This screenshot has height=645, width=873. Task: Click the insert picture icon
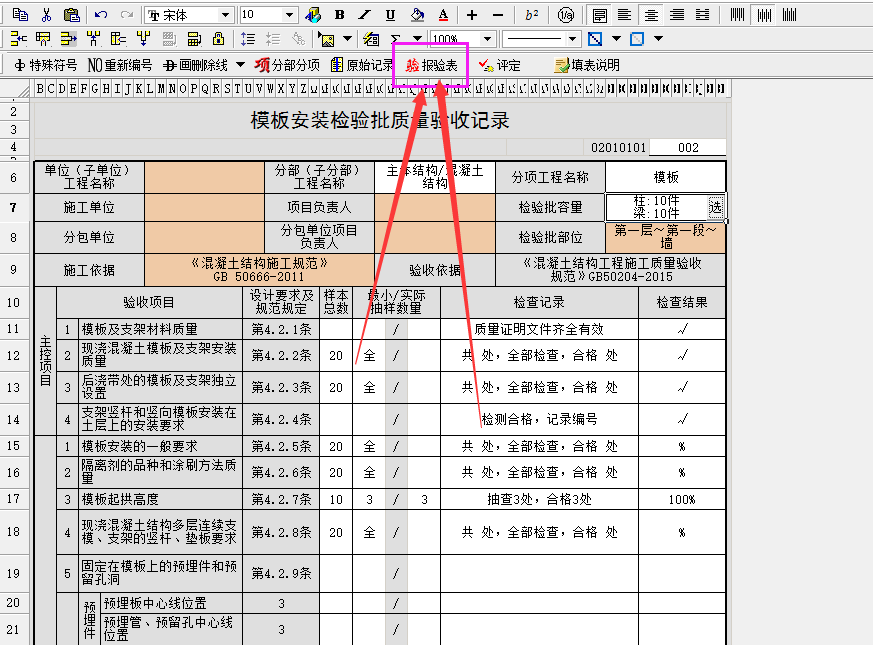tap(326, 39)
